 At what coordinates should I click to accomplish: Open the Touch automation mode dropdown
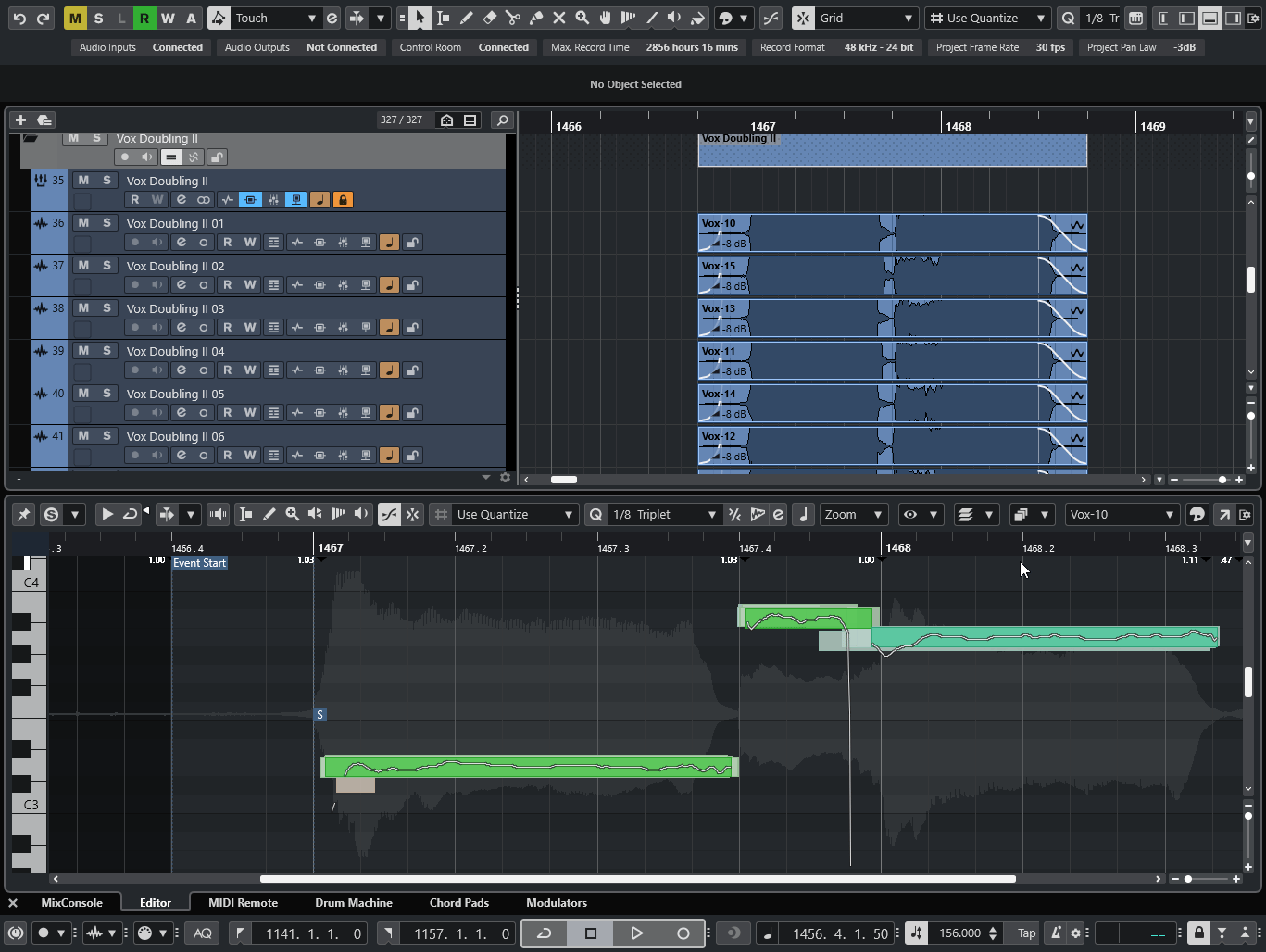point(274,18)
